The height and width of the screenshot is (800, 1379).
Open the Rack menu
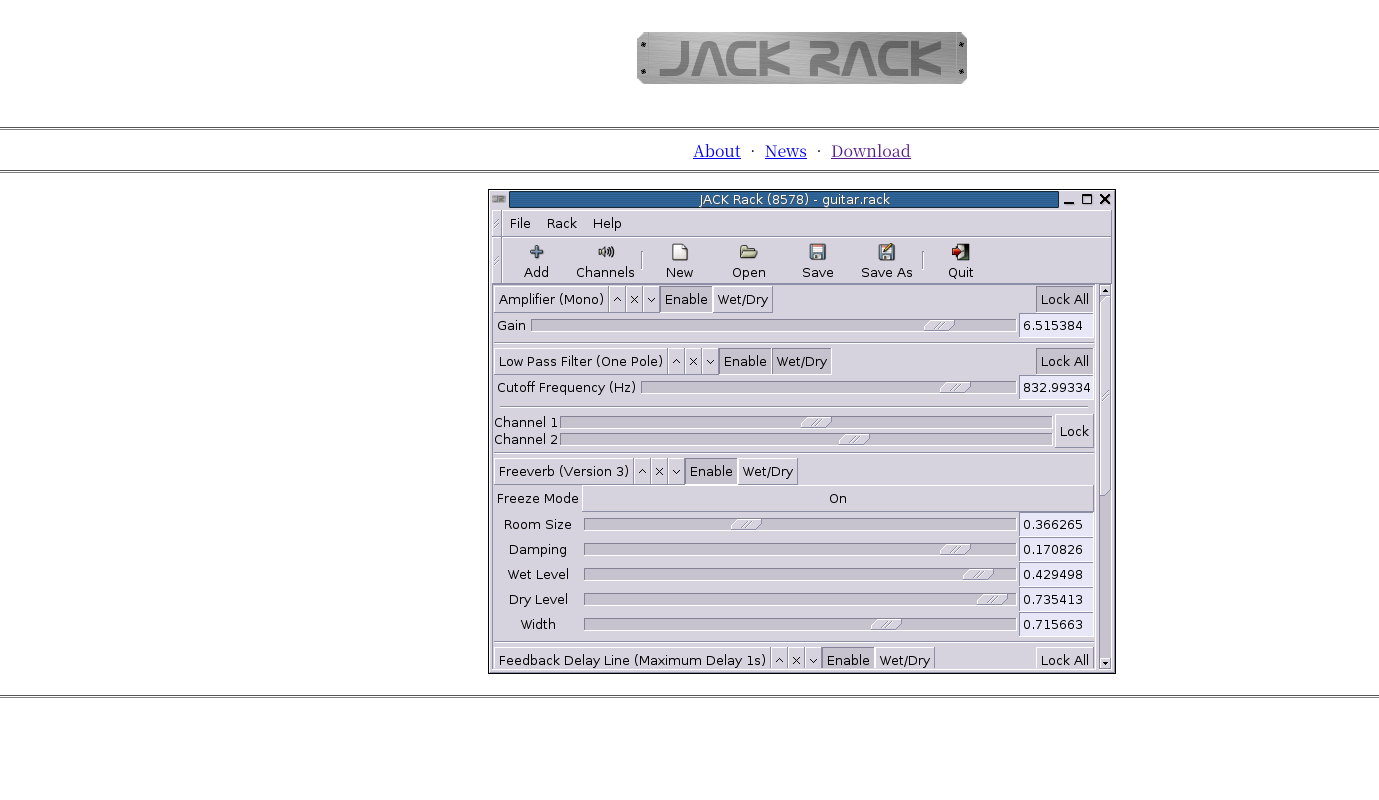pos(562,223)
